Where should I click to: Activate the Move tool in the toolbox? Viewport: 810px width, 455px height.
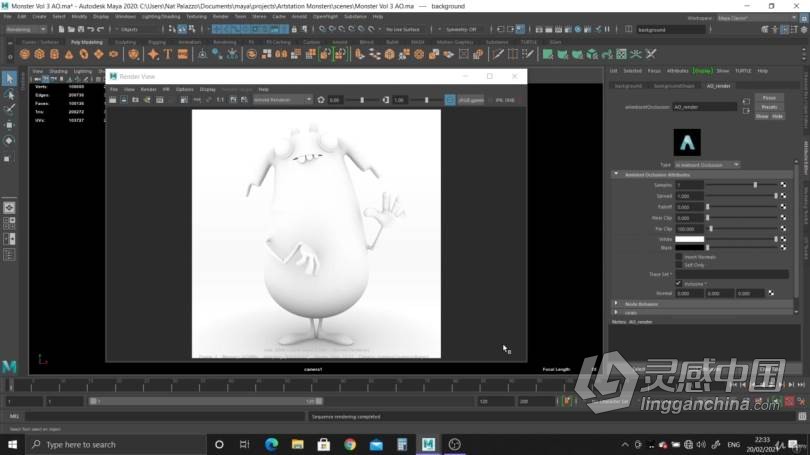point(9,125)
